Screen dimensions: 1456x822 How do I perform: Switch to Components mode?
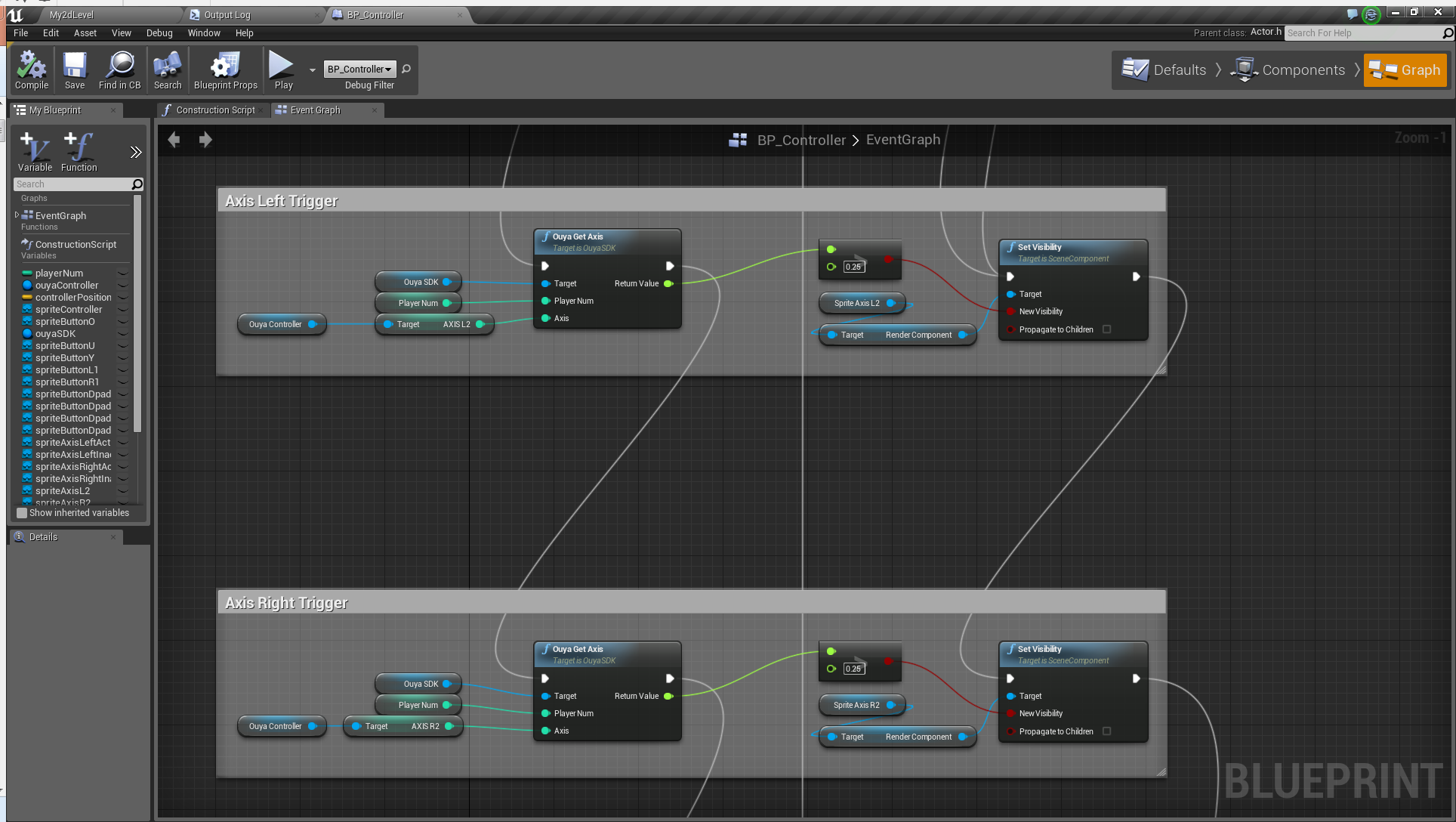[x=1288, y=70]
